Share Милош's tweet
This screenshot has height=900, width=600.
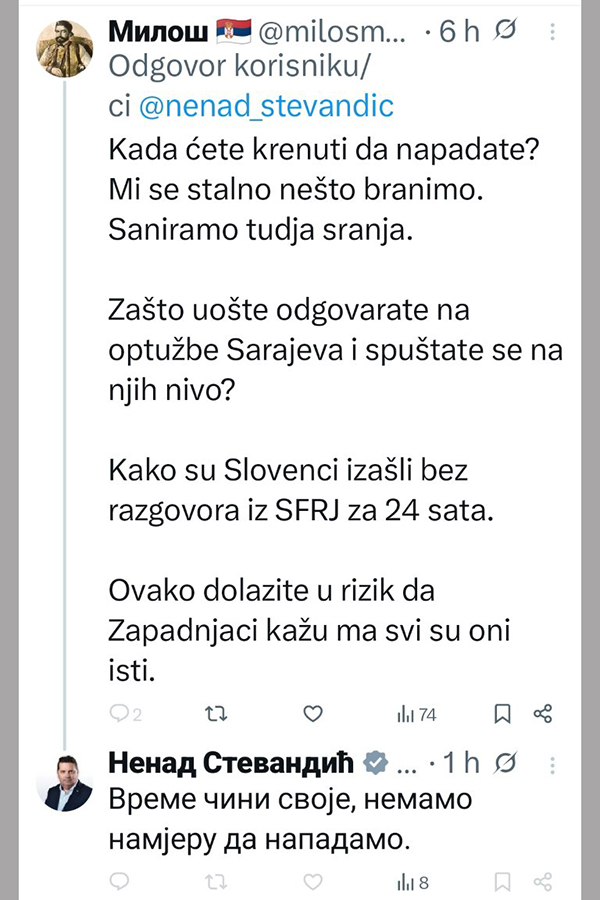pyautogui.click(x=544, y=714)
